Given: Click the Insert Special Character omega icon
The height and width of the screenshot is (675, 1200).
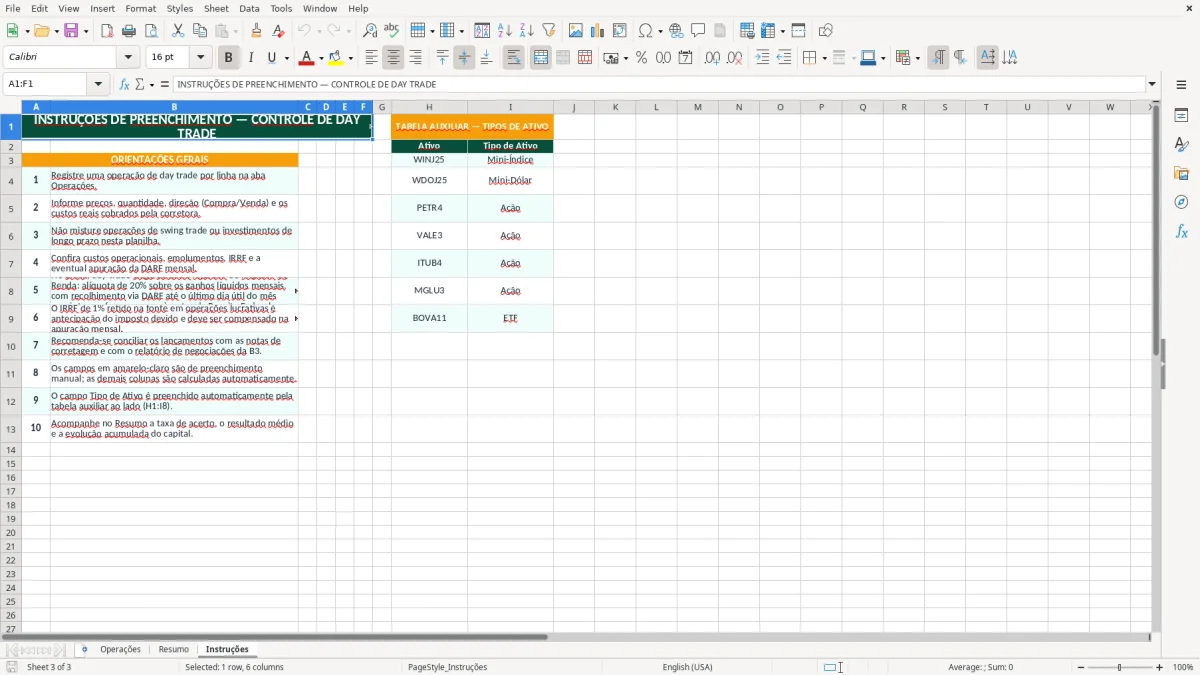Looking at the screenshot, I should tap(646, 31).
